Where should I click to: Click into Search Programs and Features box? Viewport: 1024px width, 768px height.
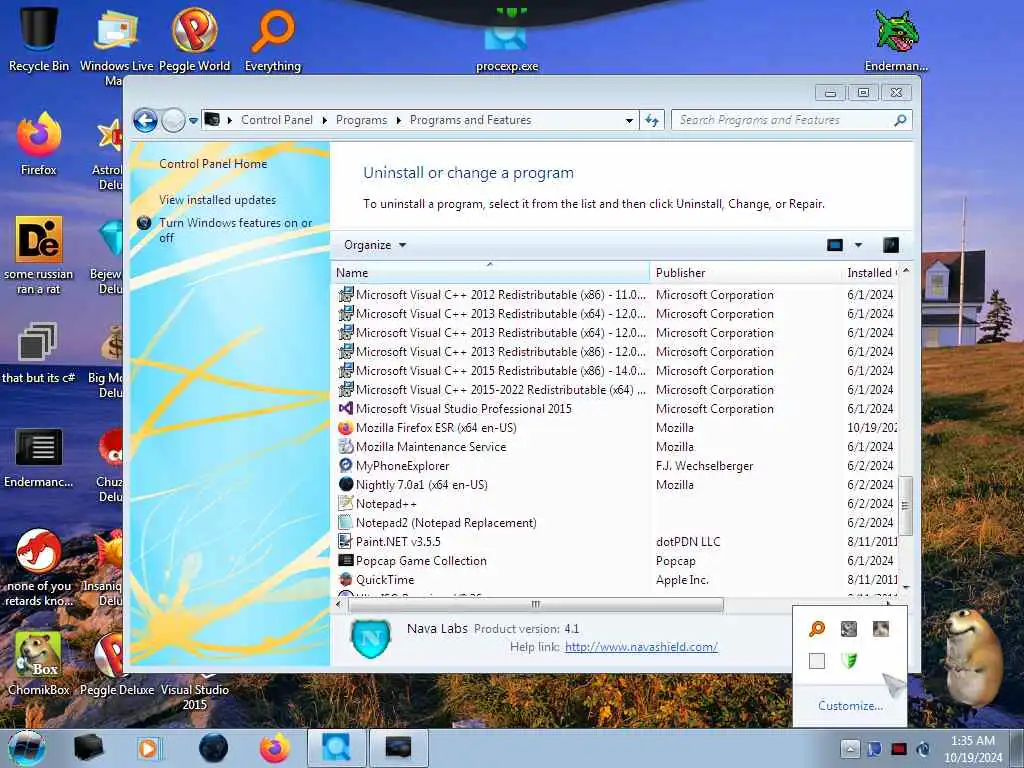(784, 120)
